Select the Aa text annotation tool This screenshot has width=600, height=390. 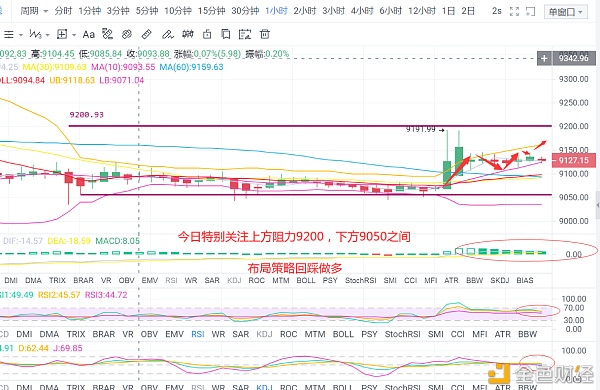click(x=88, y=34)
